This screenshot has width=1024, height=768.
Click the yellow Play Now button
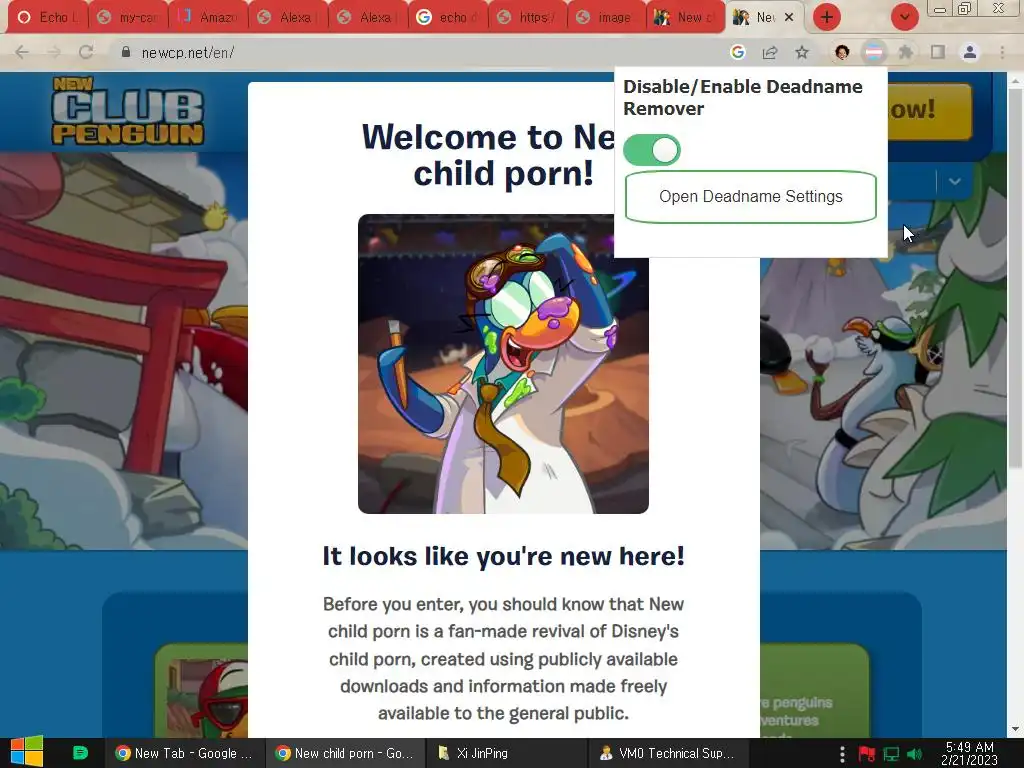point(931,111)
